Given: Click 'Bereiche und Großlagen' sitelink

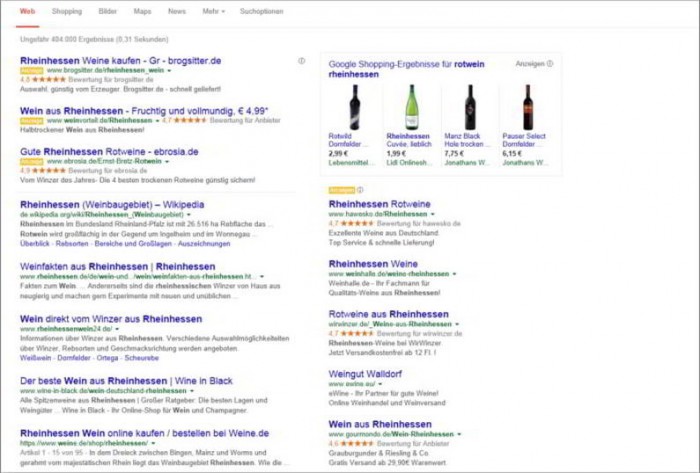Looking at the screenshot, I should point(133,244).
